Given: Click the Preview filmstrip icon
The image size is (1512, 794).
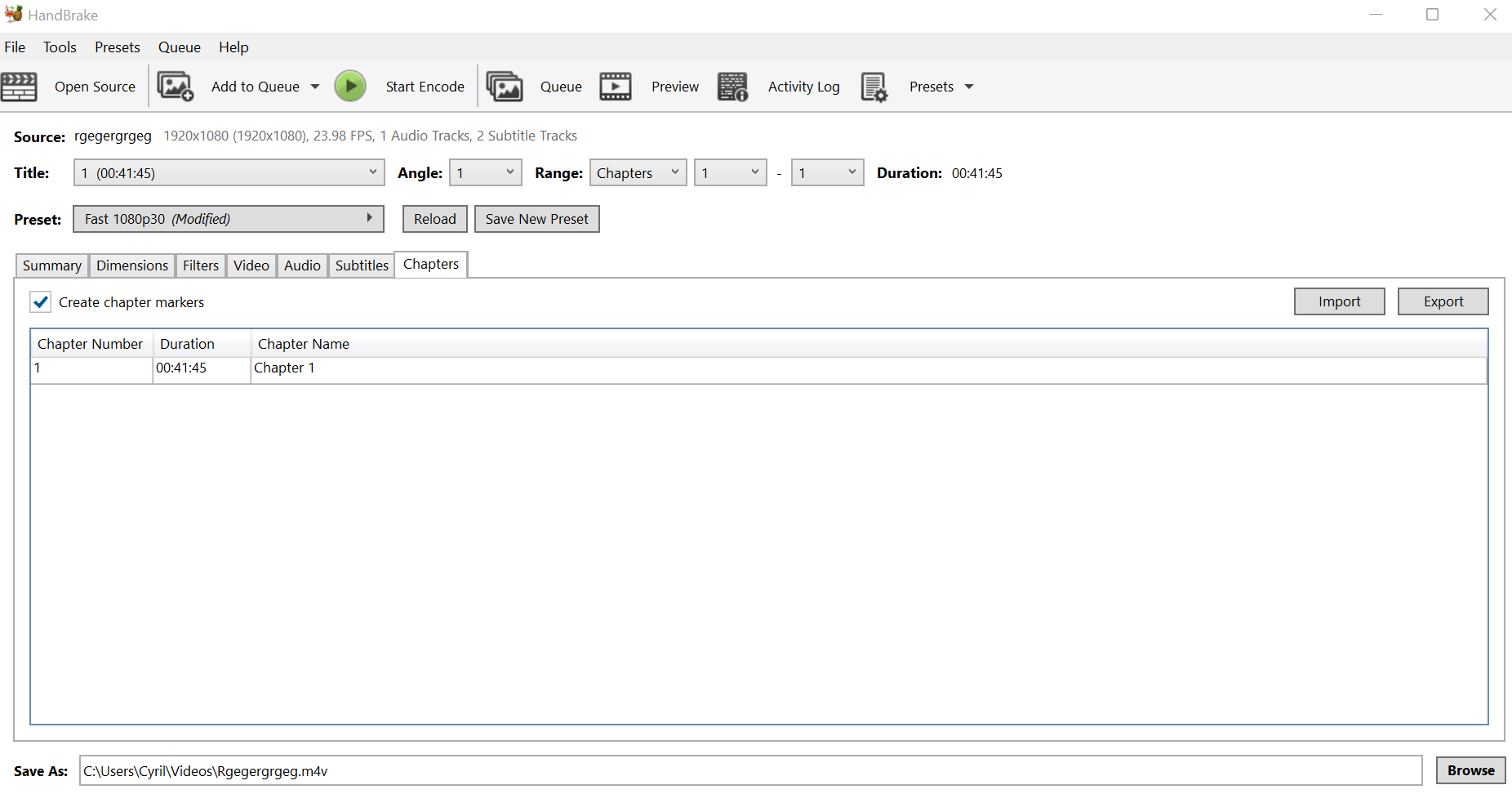Looking at the screenshot, I should pos(616,87).
